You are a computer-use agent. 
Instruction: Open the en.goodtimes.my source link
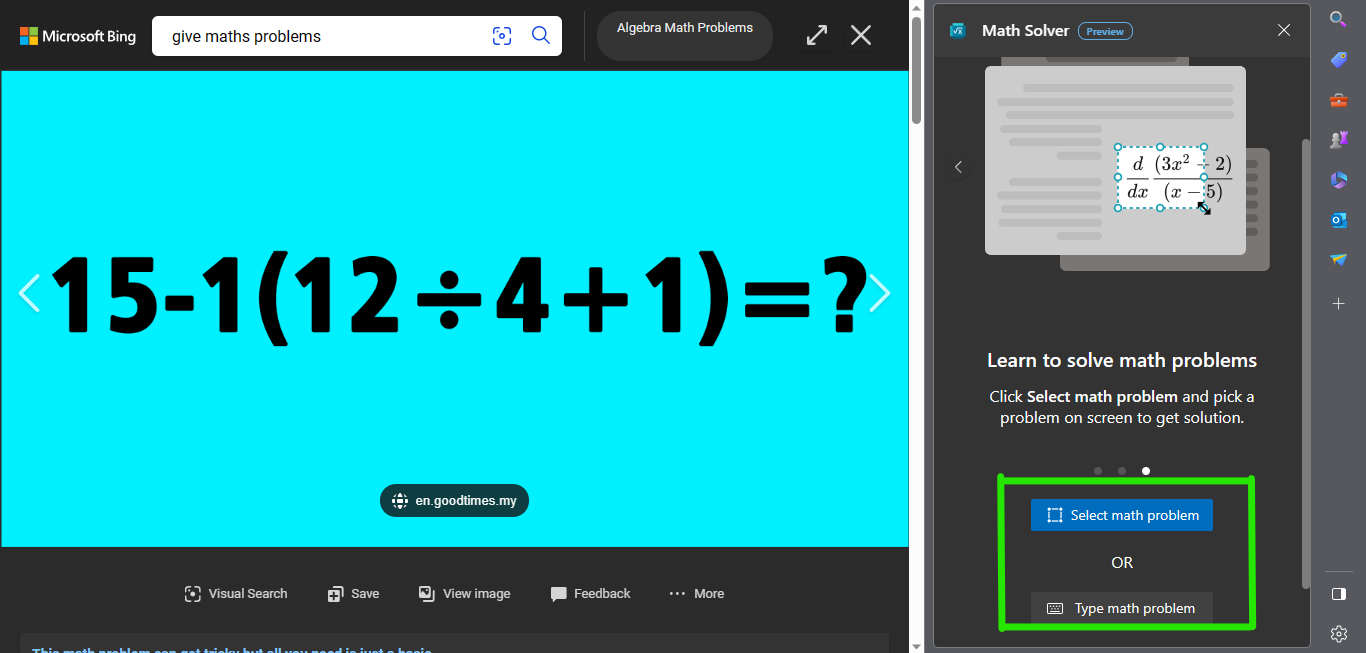click(x=454, y=500)
